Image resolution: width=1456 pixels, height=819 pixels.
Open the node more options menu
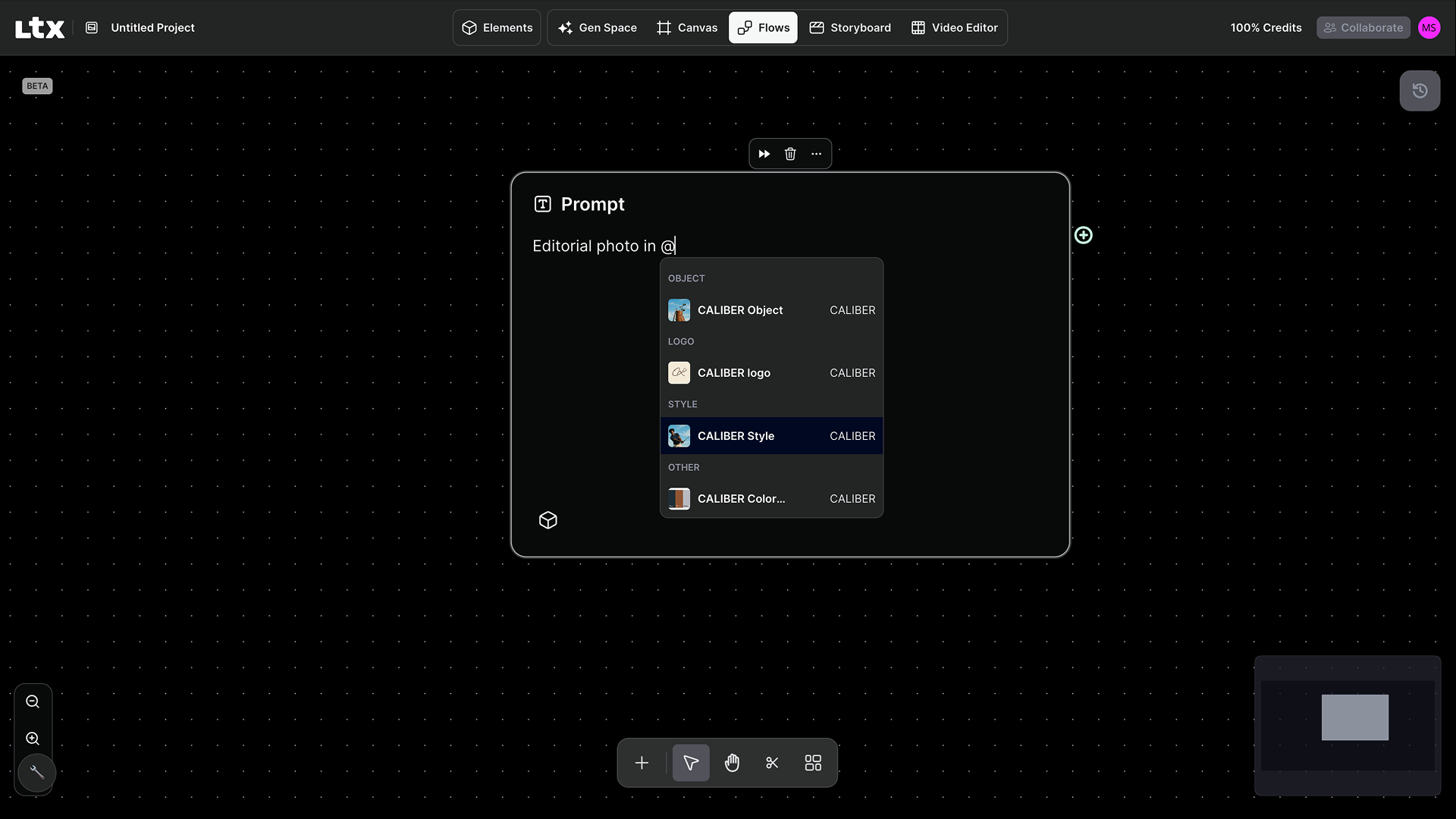click(816, 154)
